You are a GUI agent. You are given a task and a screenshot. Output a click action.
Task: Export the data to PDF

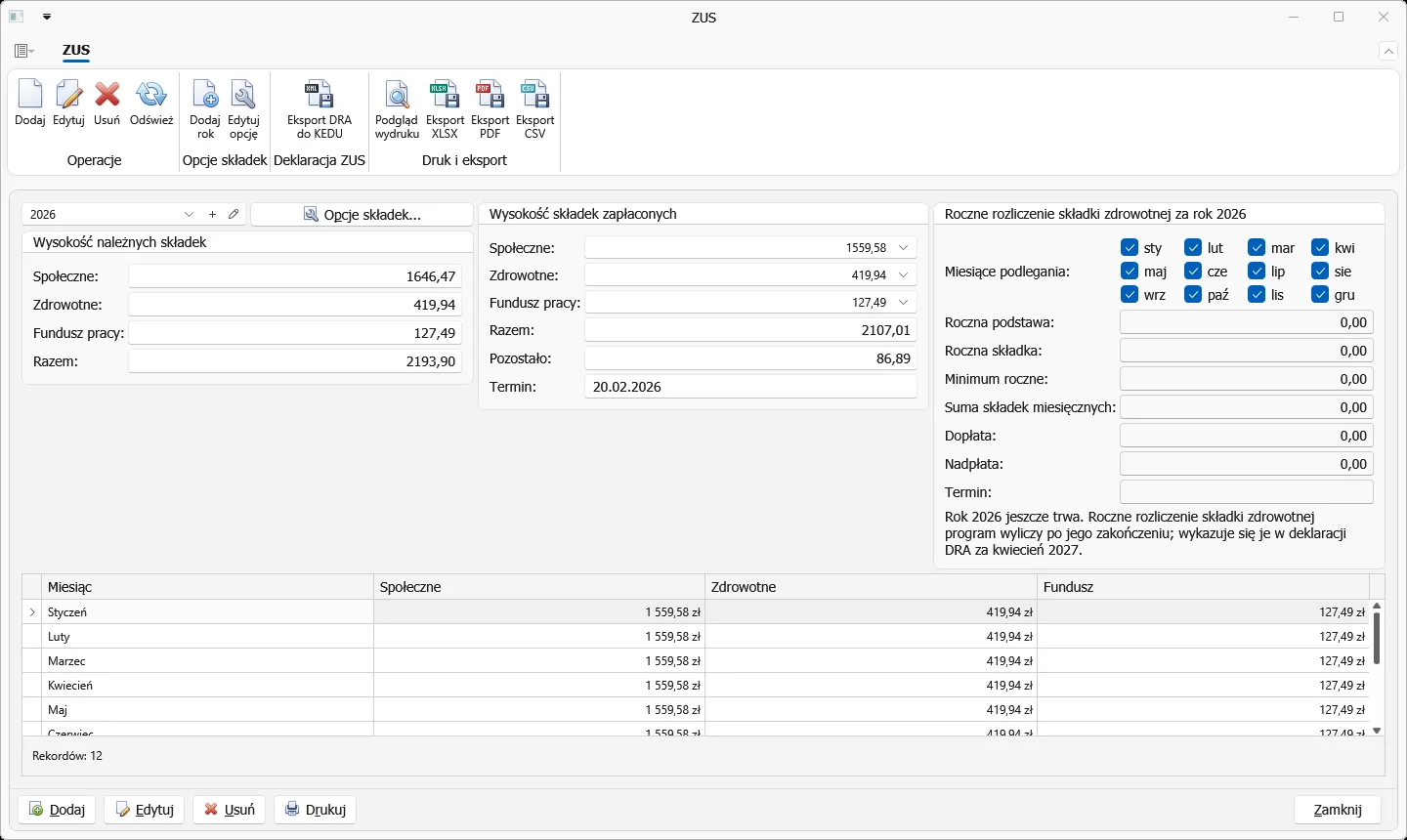click(490, 109)
